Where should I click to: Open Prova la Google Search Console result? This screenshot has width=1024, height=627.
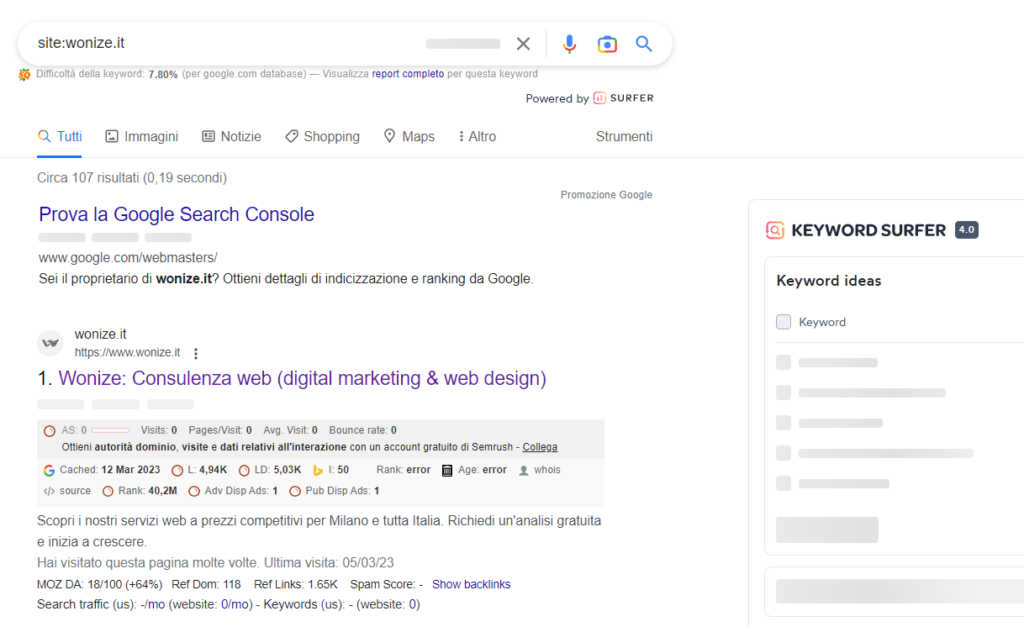pyautogui.click(x=176, y=214)
